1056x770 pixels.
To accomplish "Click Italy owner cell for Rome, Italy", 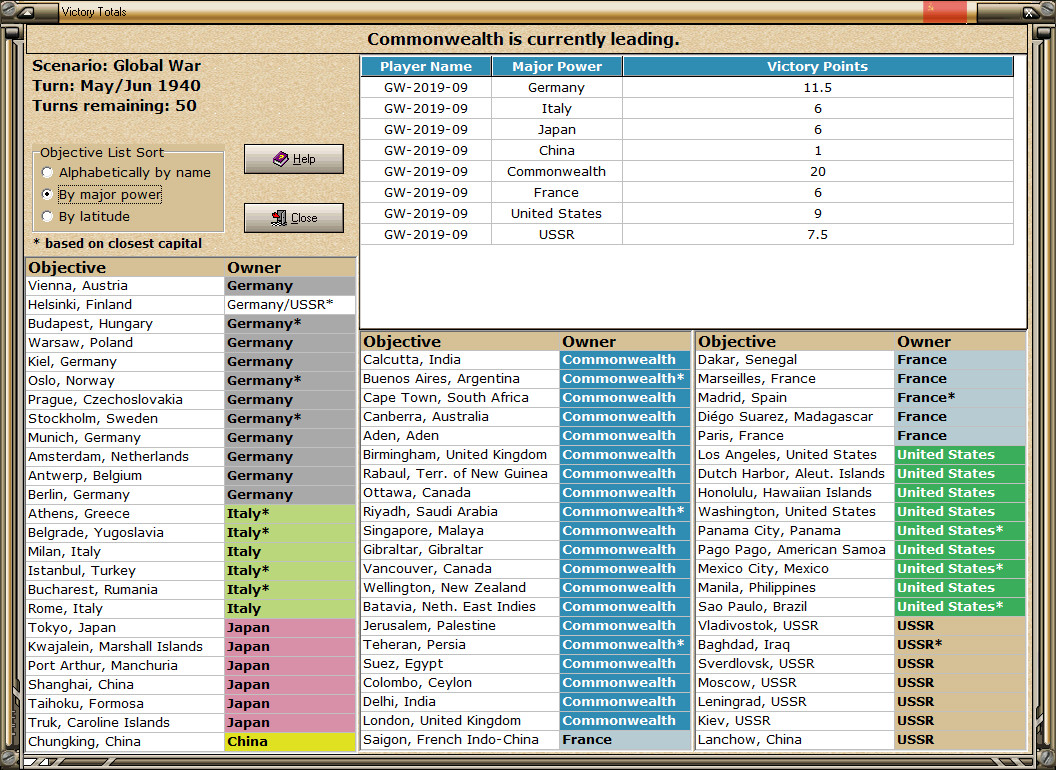I will click(290, 608).
